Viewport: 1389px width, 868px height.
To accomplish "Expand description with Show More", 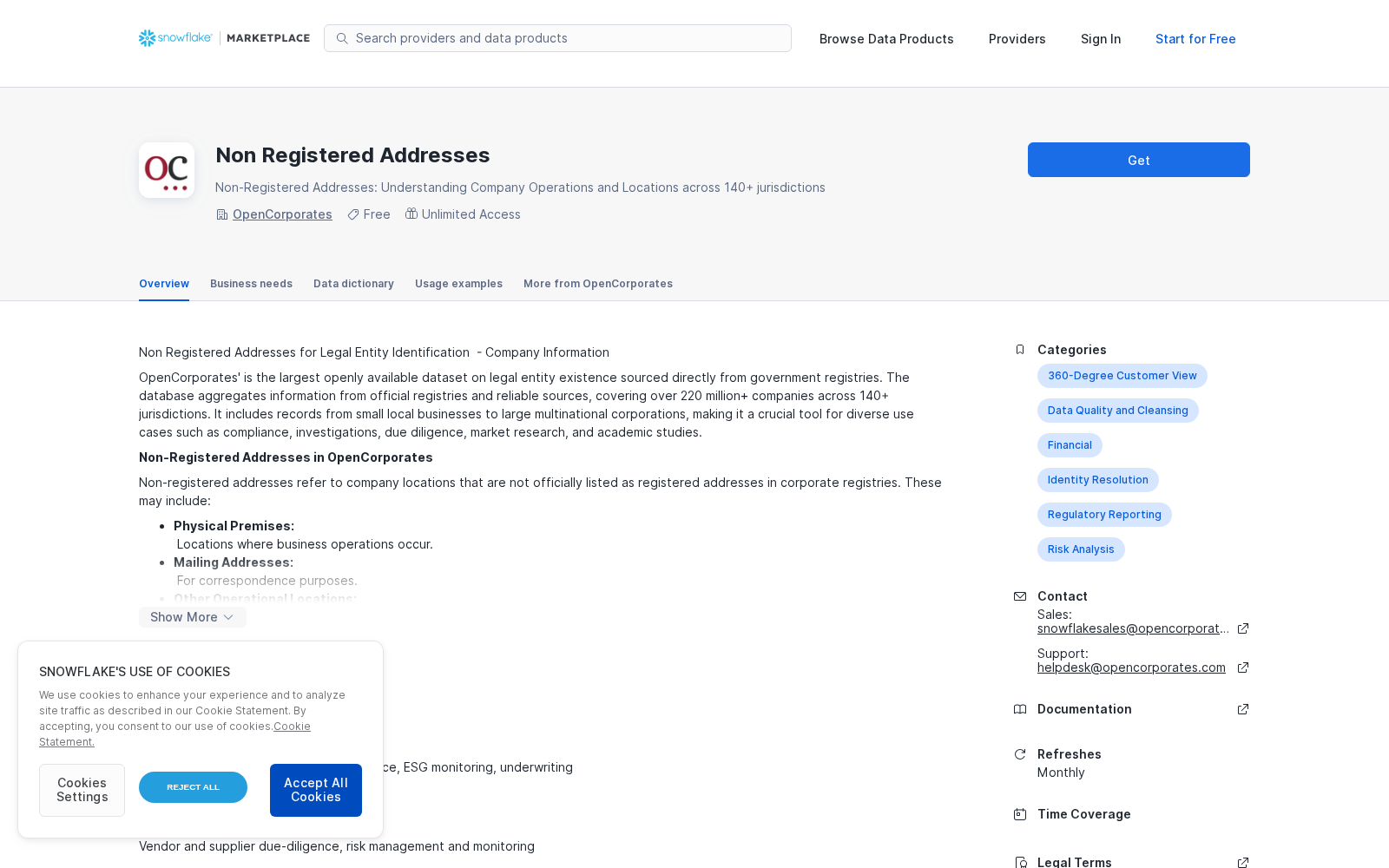I will [193, 617].
